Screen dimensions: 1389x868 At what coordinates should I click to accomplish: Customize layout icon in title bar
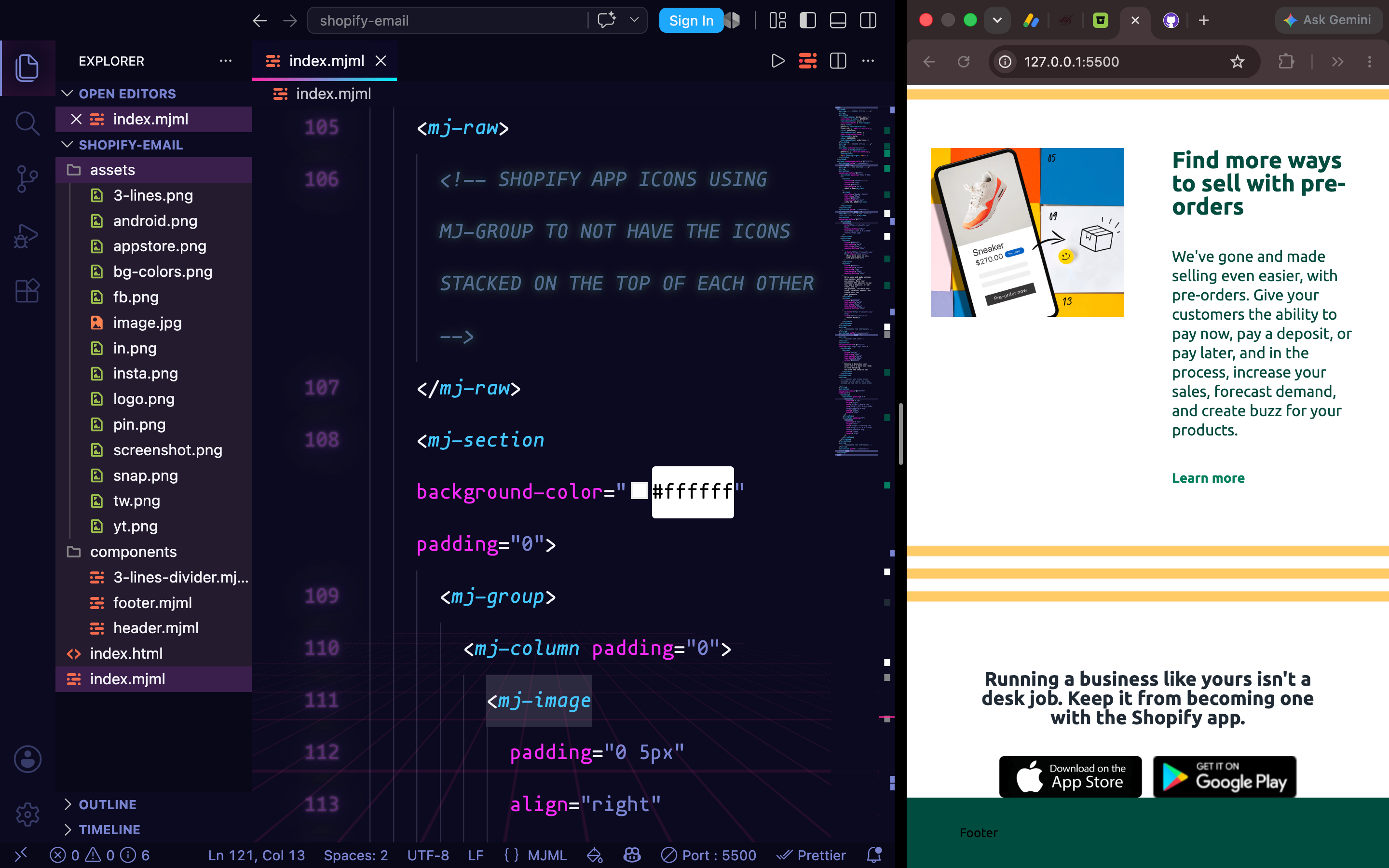[x=778, y=21]
